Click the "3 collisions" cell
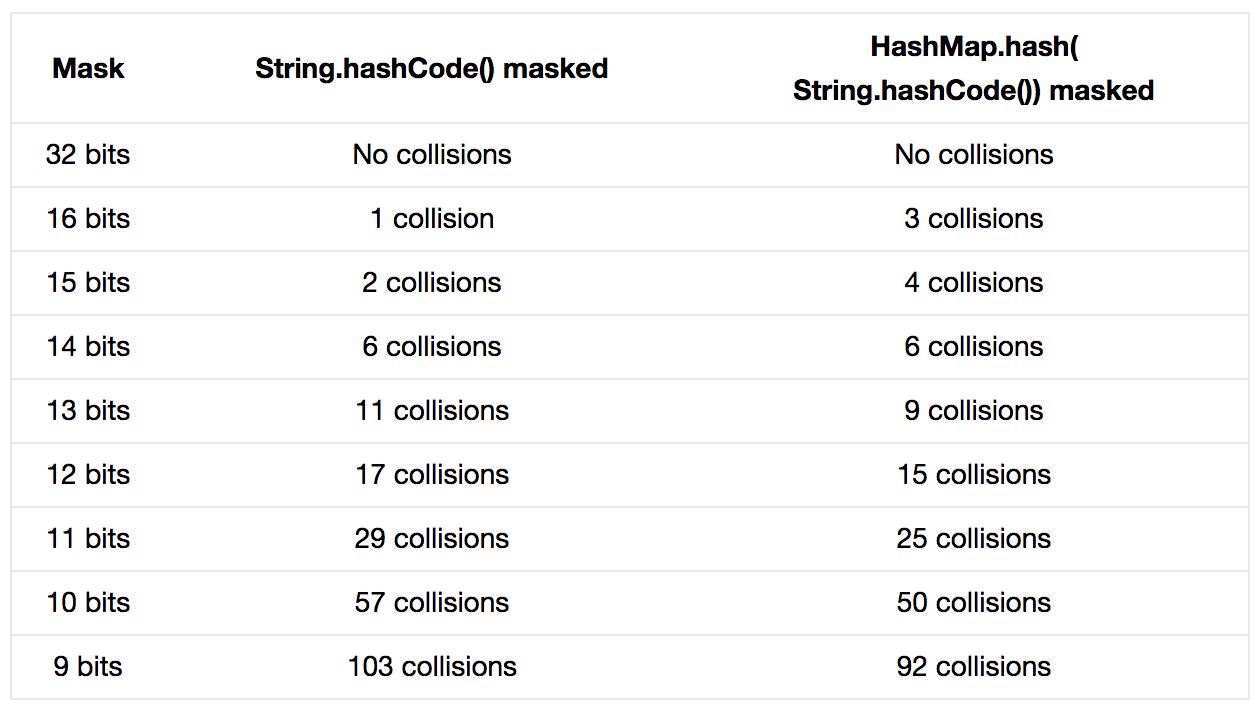Screen dimensions: 1260x712 973,219
